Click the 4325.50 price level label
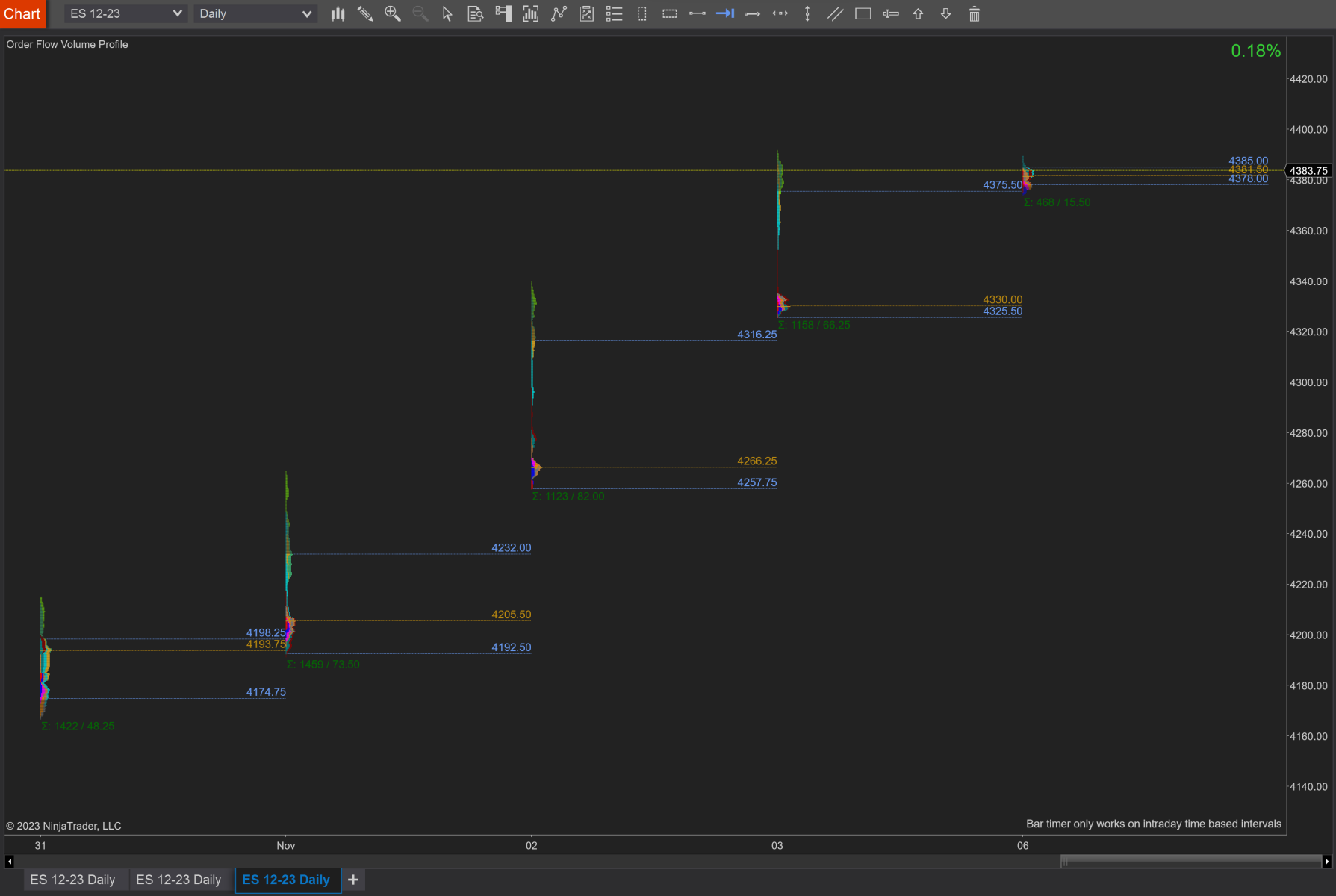Image resolution: width=1336 pixels, height=896 pixels. (x=1002, y=311)
